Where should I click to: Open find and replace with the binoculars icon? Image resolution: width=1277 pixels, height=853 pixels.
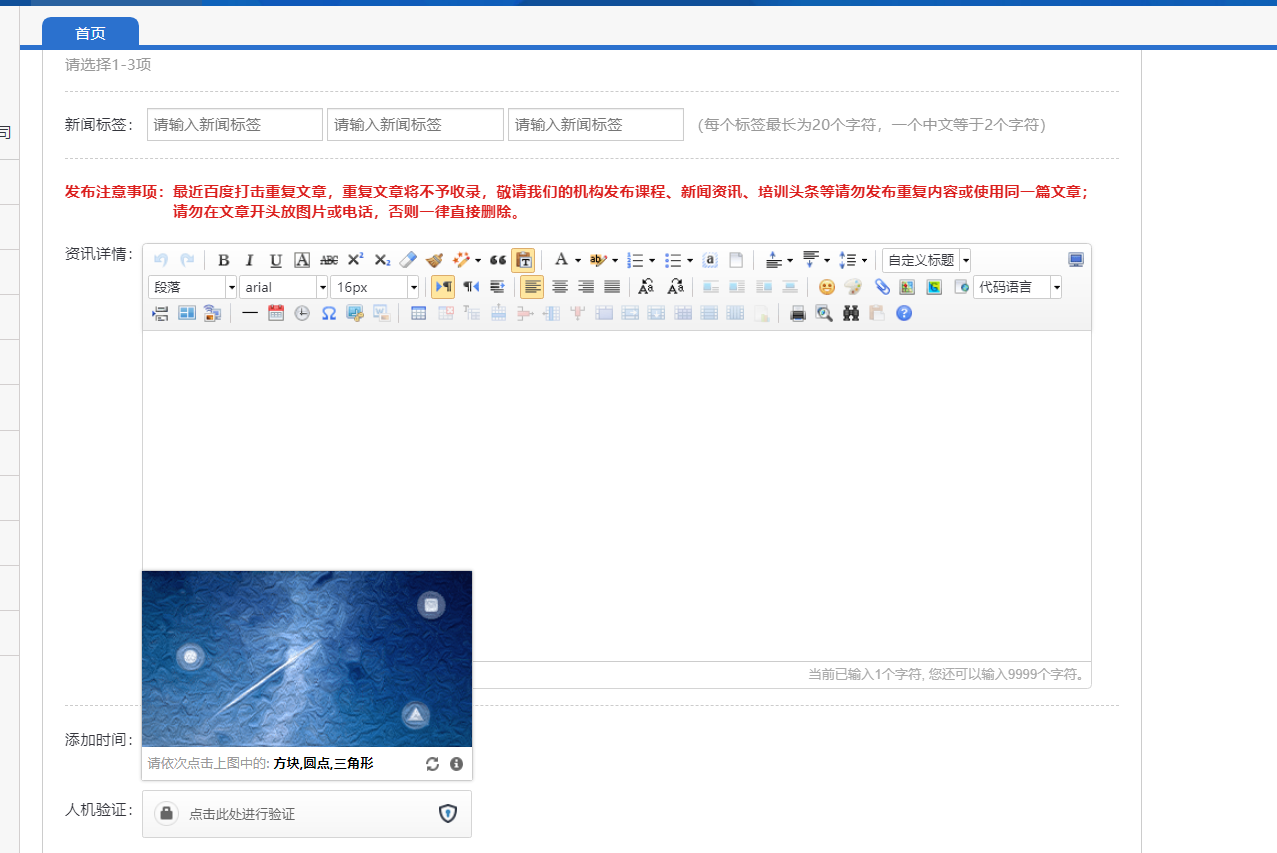(x=850, y=313)
